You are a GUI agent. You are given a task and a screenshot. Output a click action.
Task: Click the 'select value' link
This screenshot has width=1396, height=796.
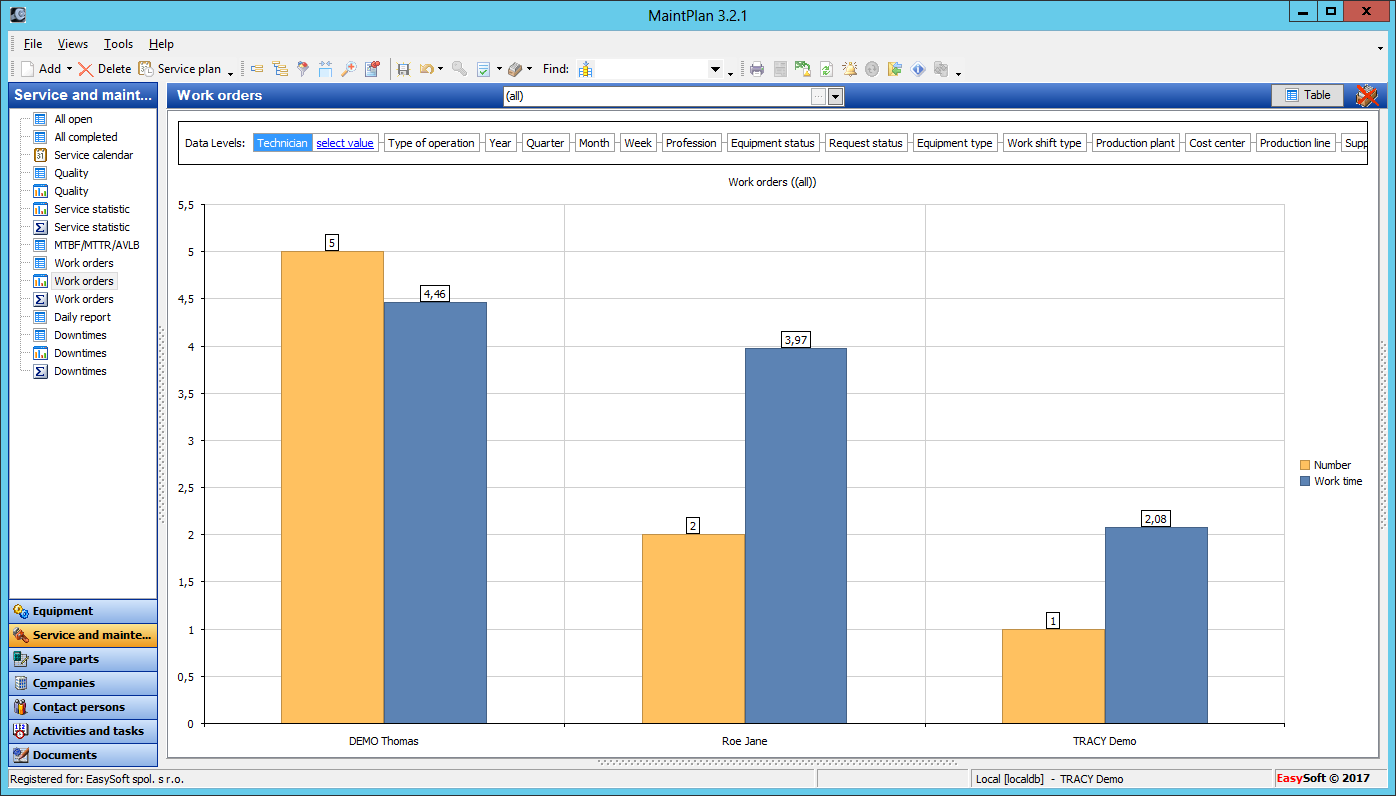click(345, 143)
